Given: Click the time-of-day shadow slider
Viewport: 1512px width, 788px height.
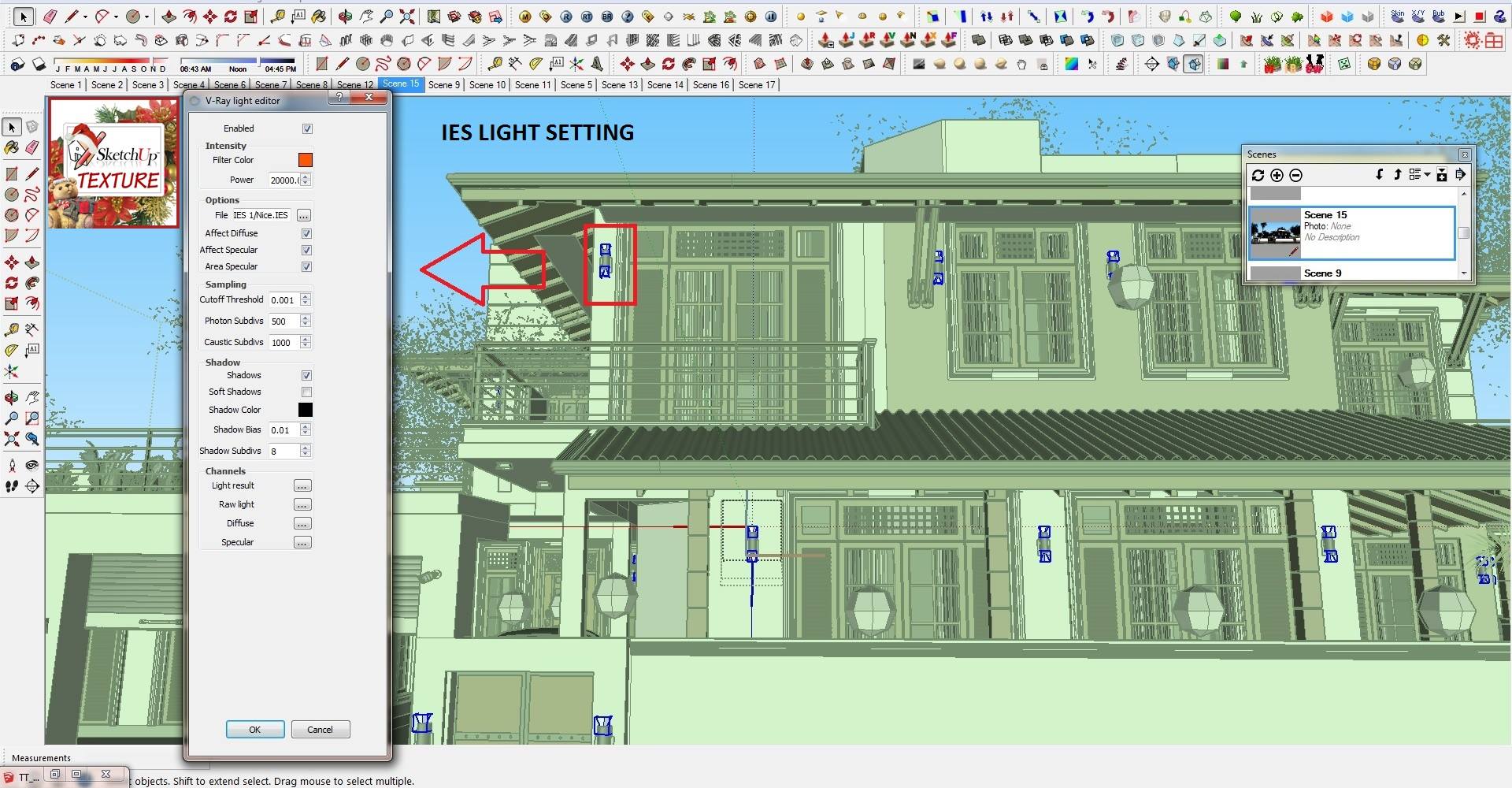Looking at the screenshot, I should (x=238, y=60).
